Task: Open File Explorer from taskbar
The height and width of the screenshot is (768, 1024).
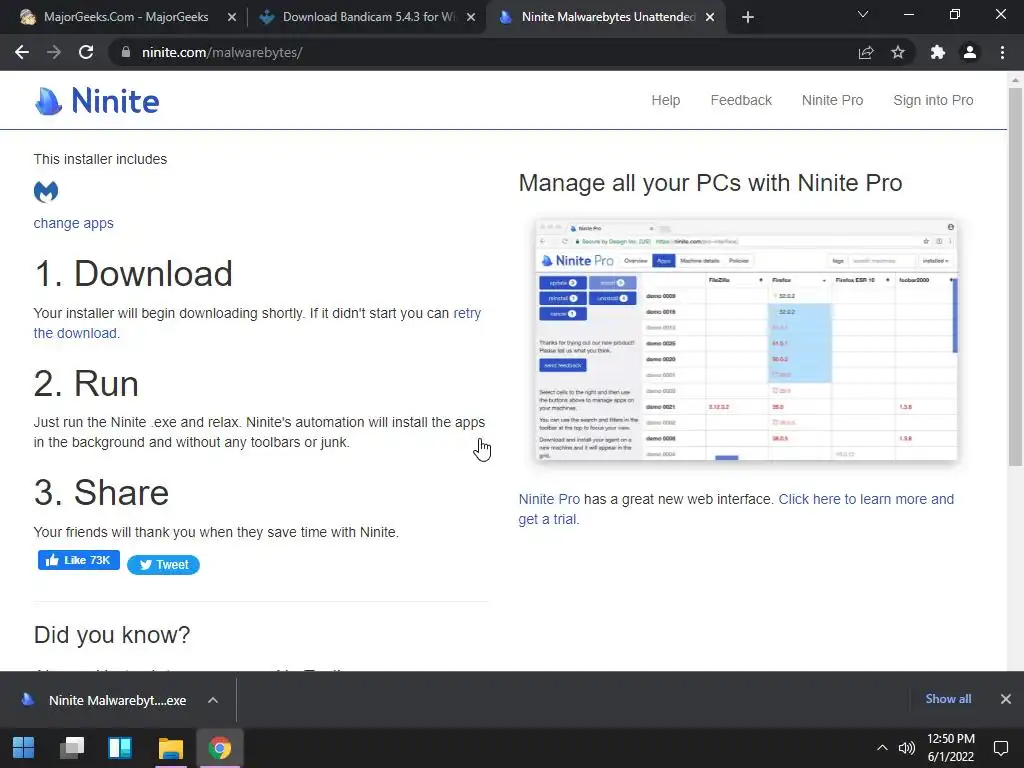Action: 171,748
